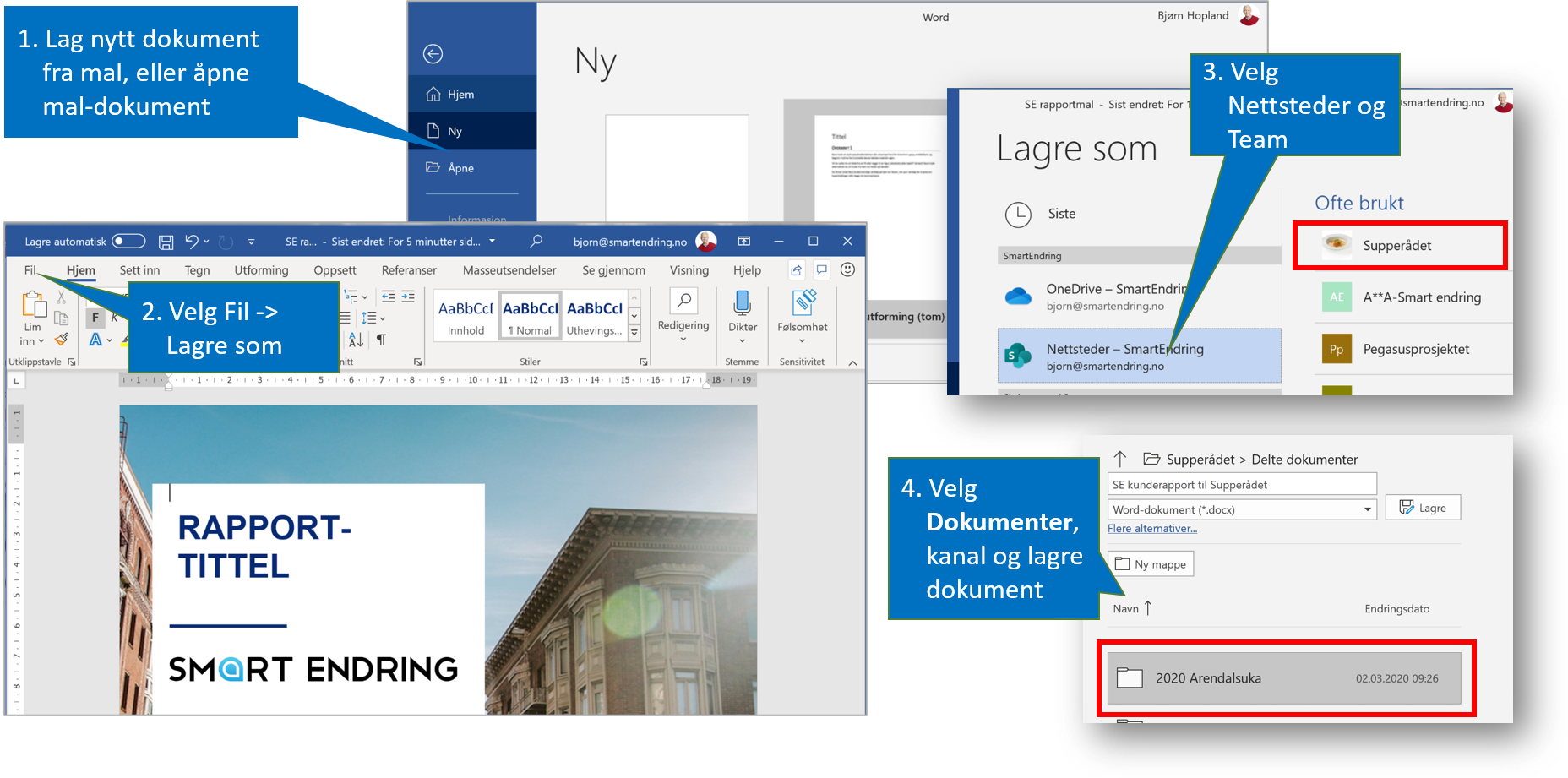
Task: Select Siste recent locations
Action: click(x=1138, y=214)
